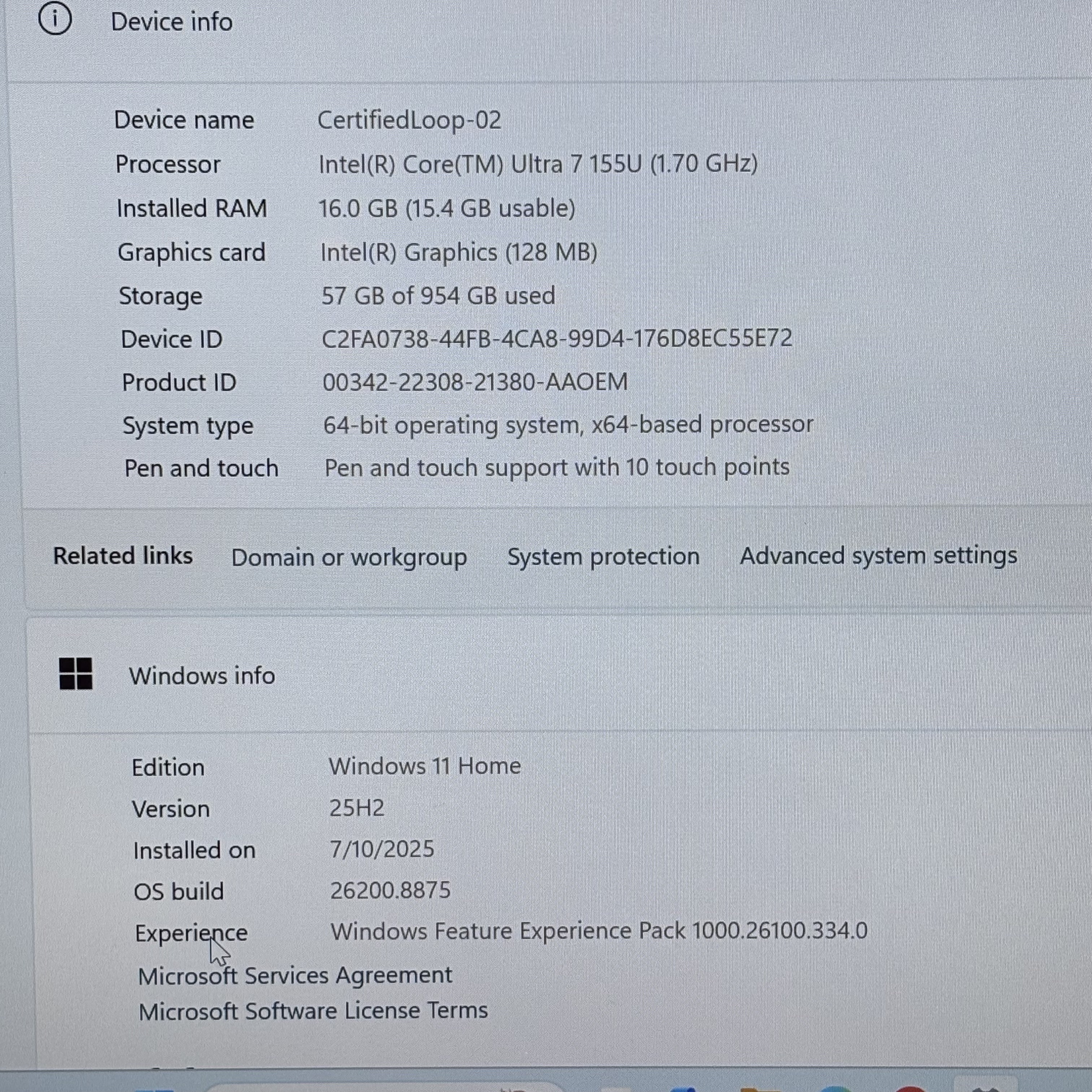The height and width of the screenshot is (1092, 1092).
Task: Select storage value 57 GB of 954 GB used
Action: [x=439, y=296]
